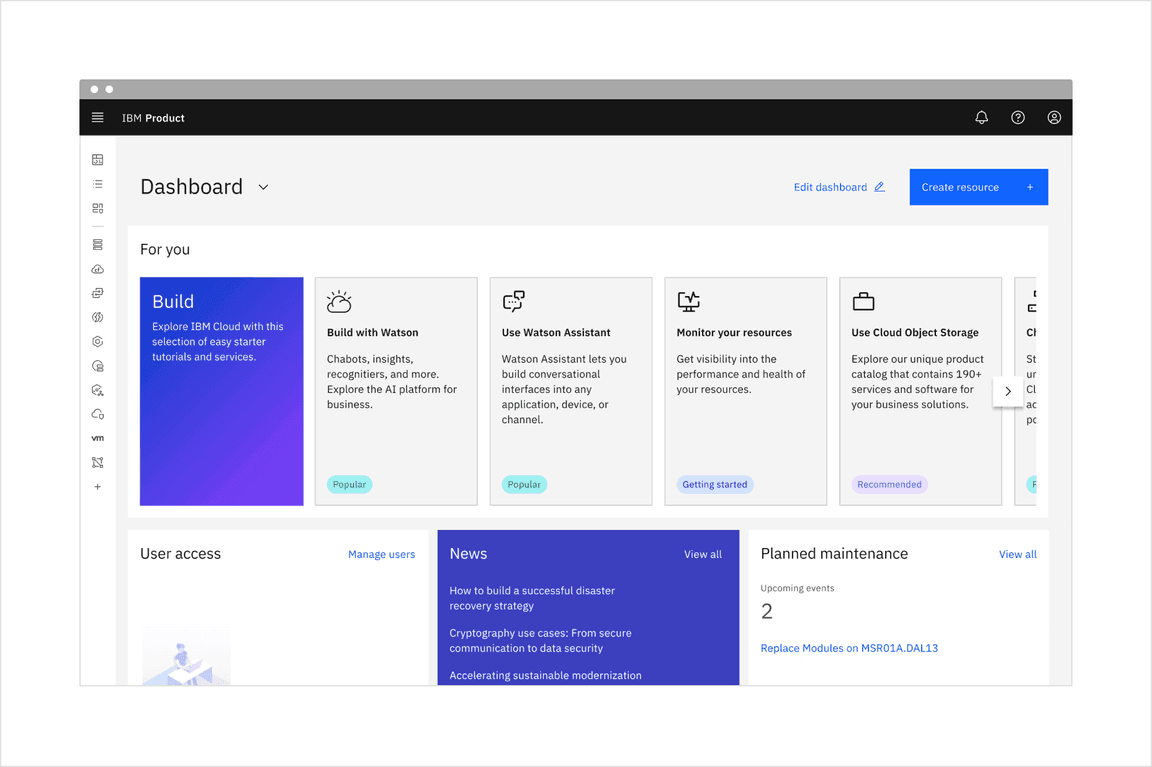Select the Popular tag on Build with Watson

tap(349, 483)
